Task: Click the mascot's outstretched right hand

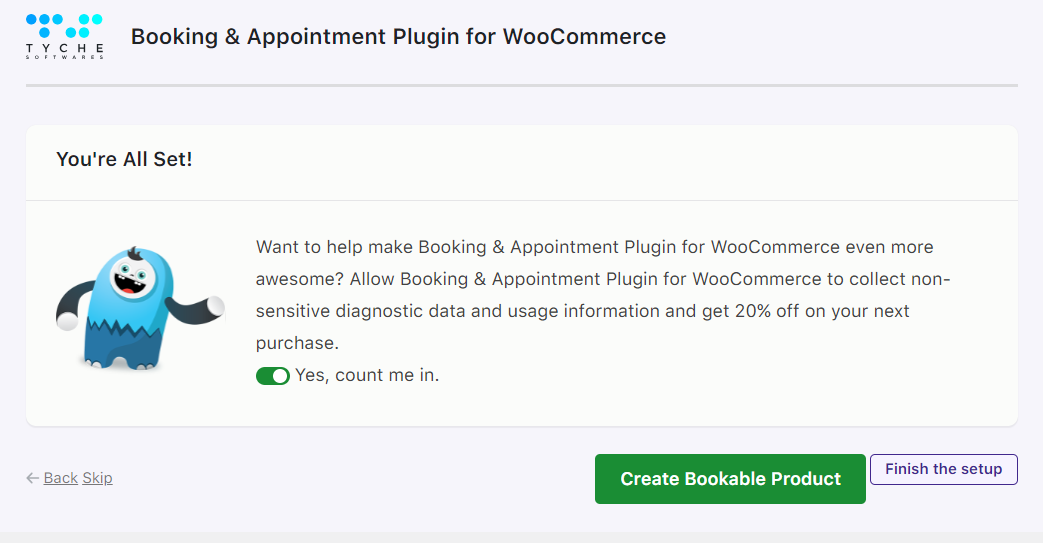Action: click(215, 305)
